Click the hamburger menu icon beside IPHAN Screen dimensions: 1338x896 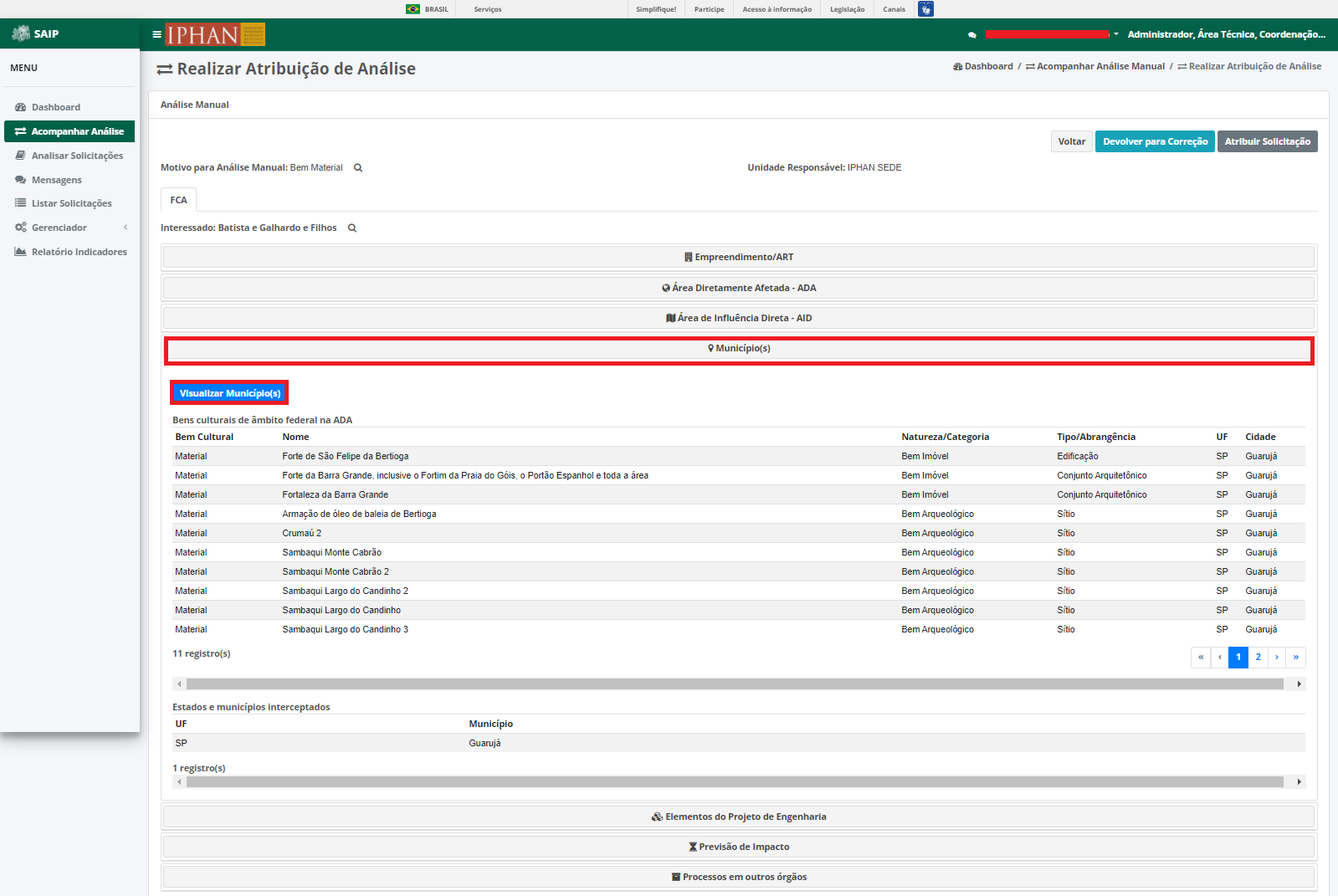coord(156,35)
